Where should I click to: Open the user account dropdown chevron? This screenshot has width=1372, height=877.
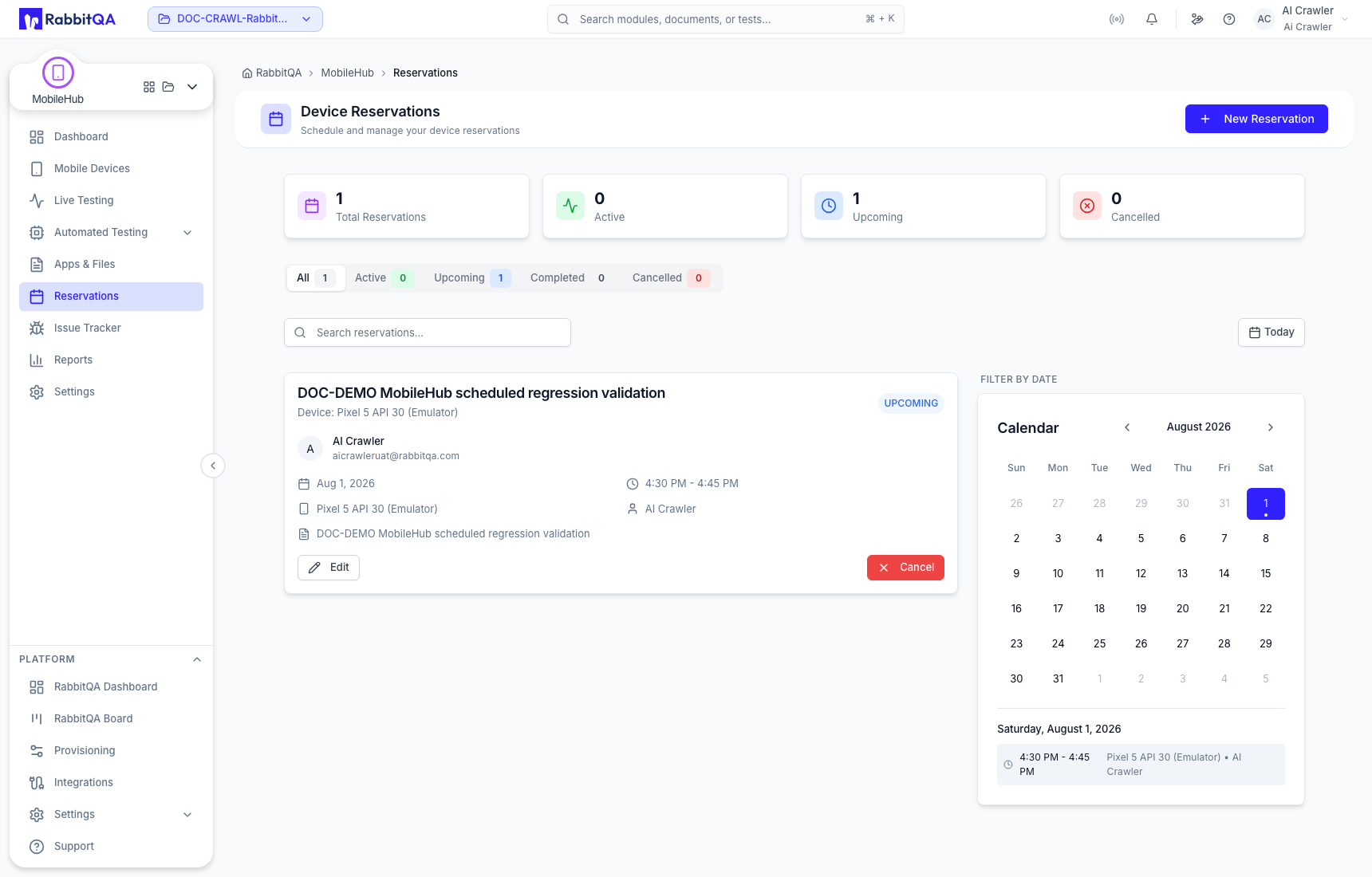pyautogui.click(x=1345, y=19)
